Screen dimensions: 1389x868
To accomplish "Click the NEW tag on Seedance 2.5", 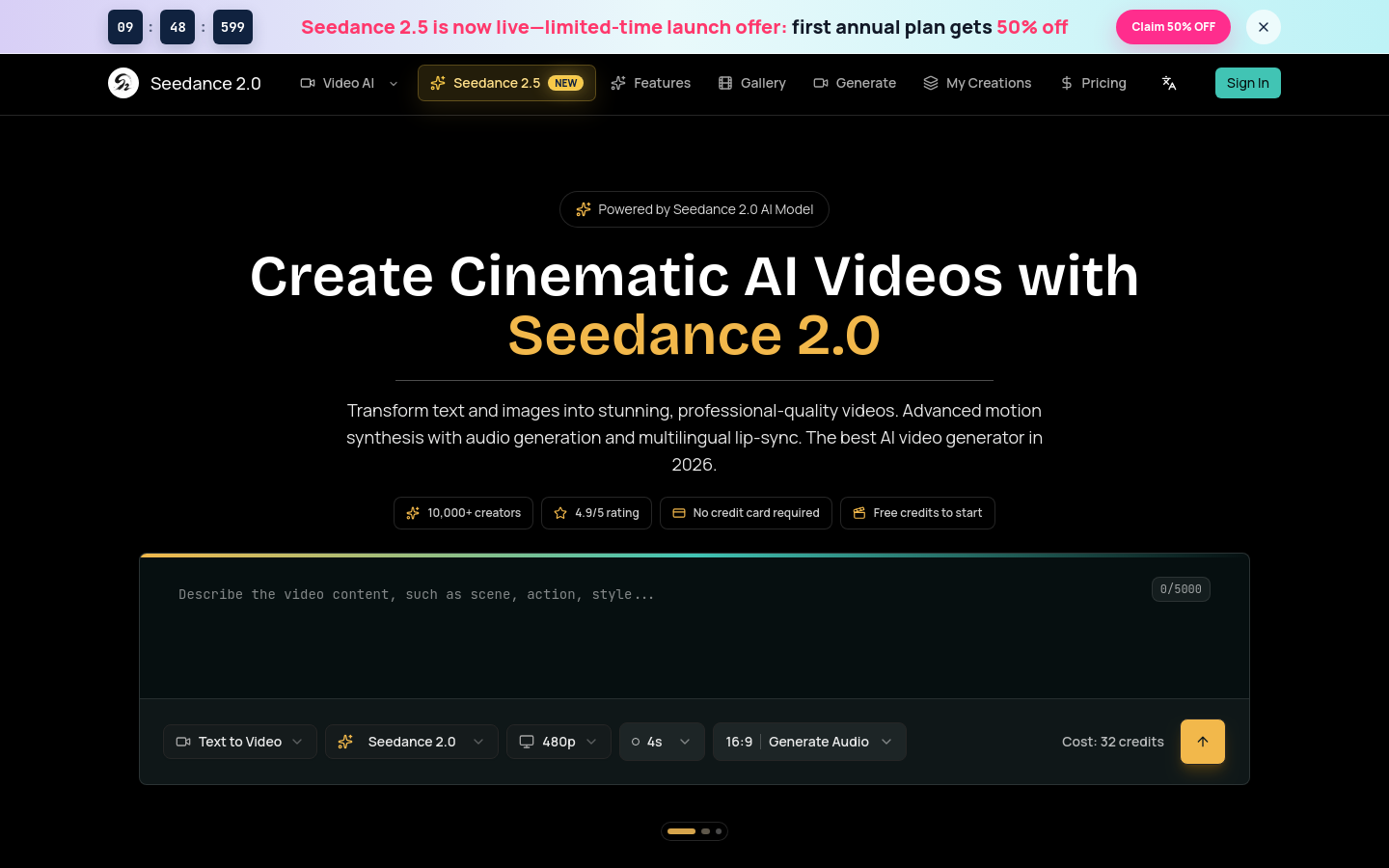I will tap(566, 83).
